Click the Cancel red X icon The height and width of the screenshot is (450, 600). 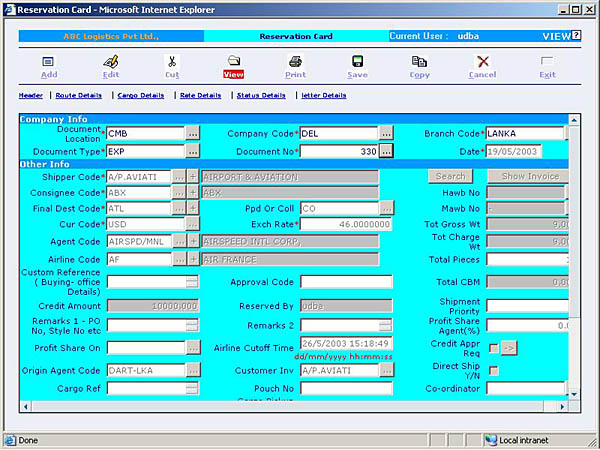click(x=483, y=61)
